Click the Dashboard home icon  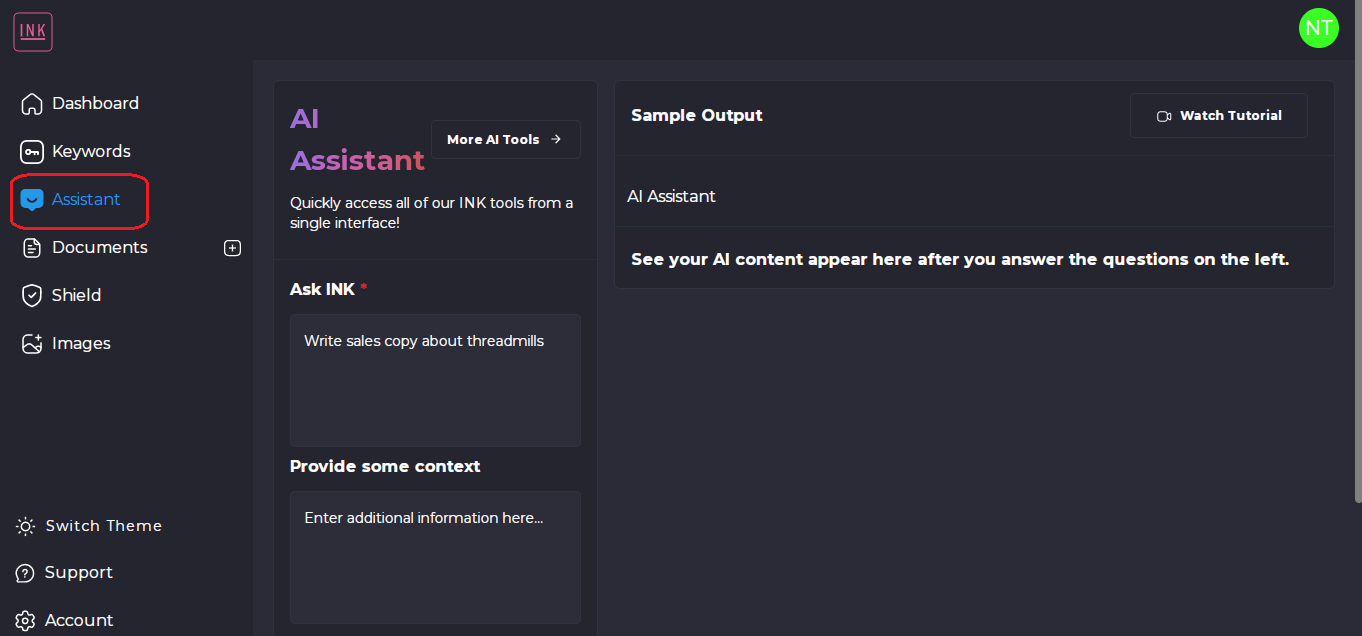point(32,103)
